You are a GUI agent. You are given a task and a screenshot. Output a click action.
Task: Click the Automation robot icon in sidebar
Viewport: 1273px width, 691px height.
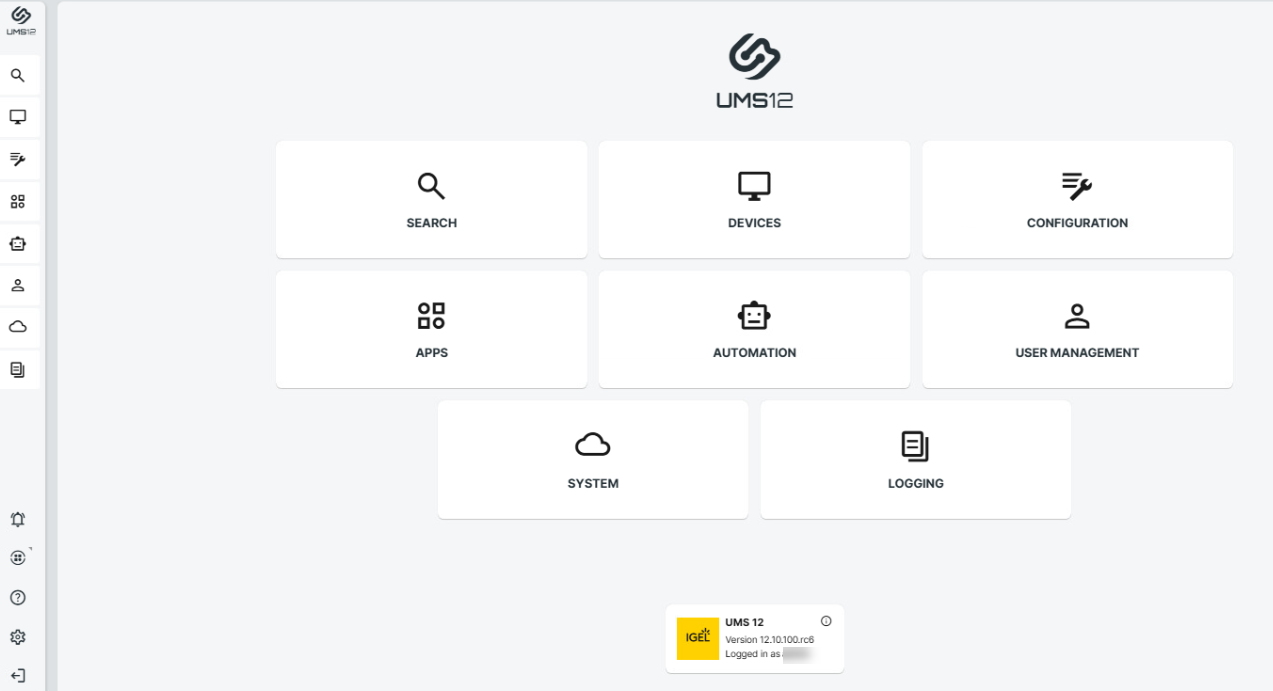pyautogui.click(x=18, y=243)
